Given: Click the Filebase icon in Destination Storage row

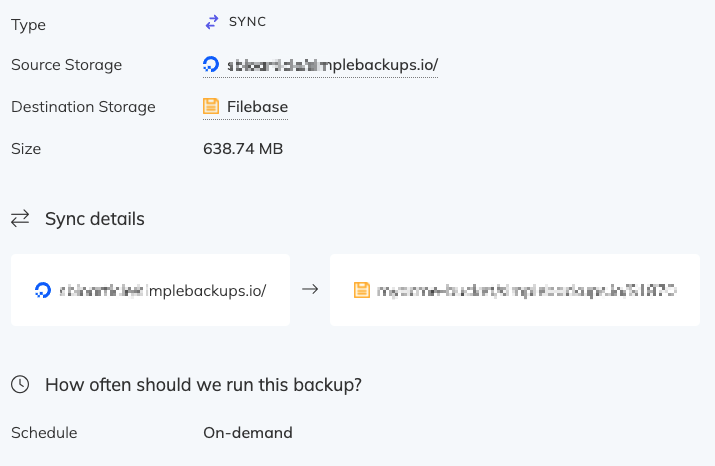Looking at the screenshot, I should click(x=211, y=107).
